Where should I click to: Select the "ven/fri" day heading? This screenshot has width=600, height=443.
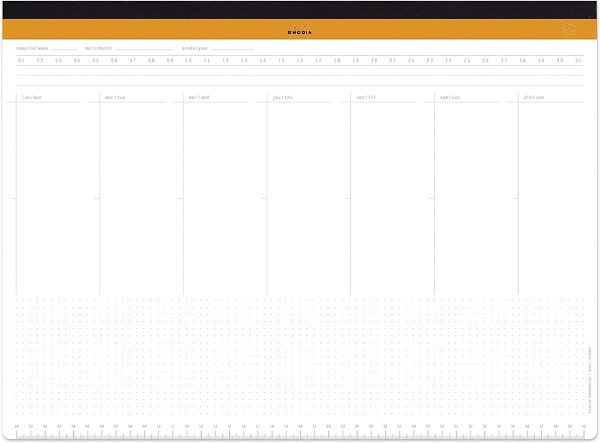click(x=366, y=98)
